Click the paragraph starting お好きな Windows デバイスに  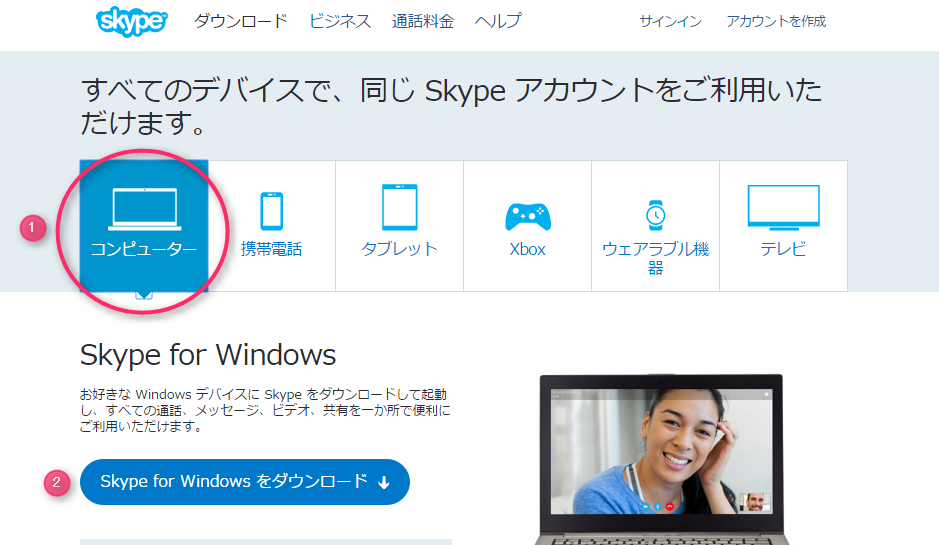click(265, 410)
